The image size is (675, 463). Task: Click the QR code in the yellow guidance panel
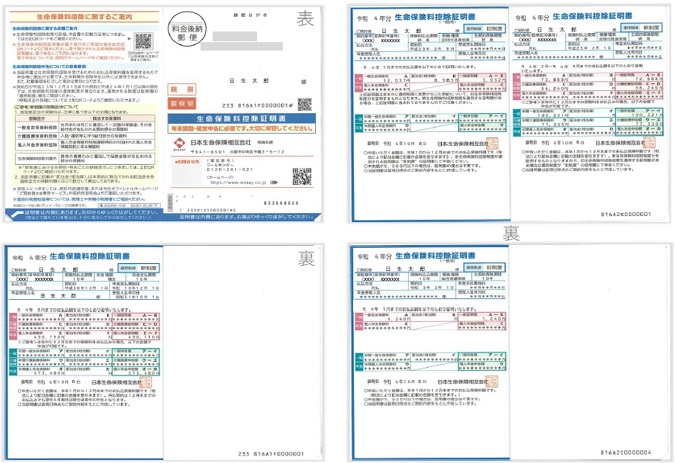(x=143, y=42)
